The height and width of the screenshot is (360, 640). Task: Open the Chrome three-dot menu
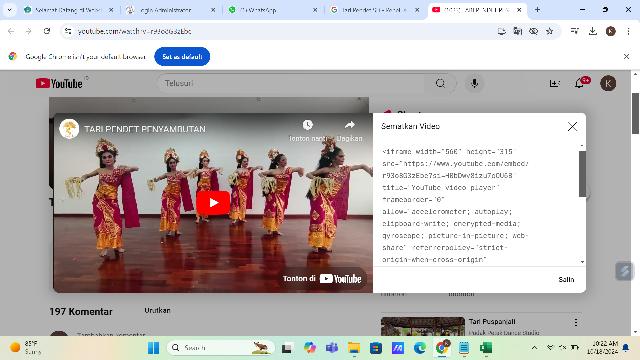(628, 31)
